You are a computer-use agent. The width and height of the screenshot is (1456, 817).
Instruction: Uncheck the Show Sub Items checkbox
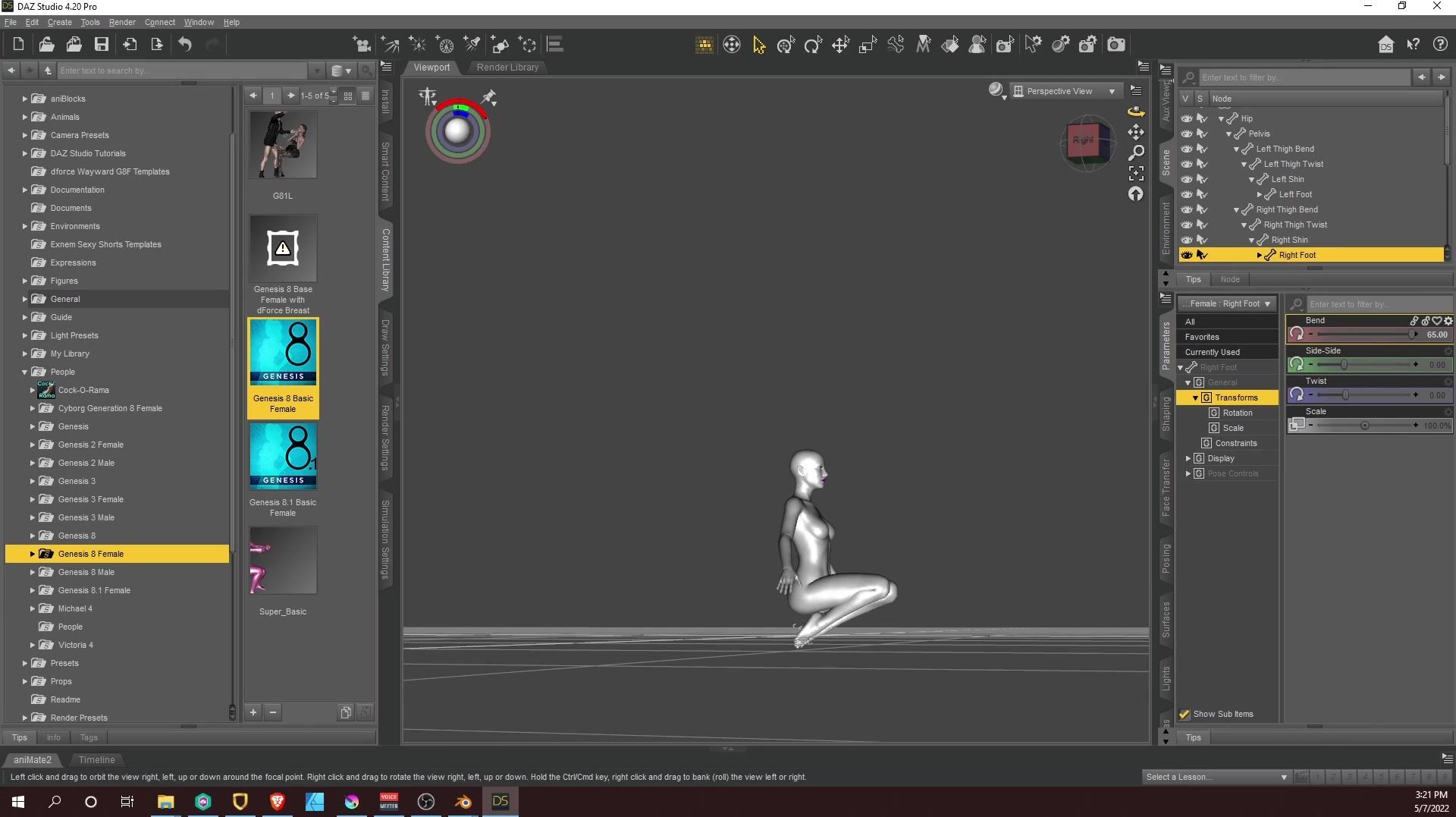coord(1185,714)
